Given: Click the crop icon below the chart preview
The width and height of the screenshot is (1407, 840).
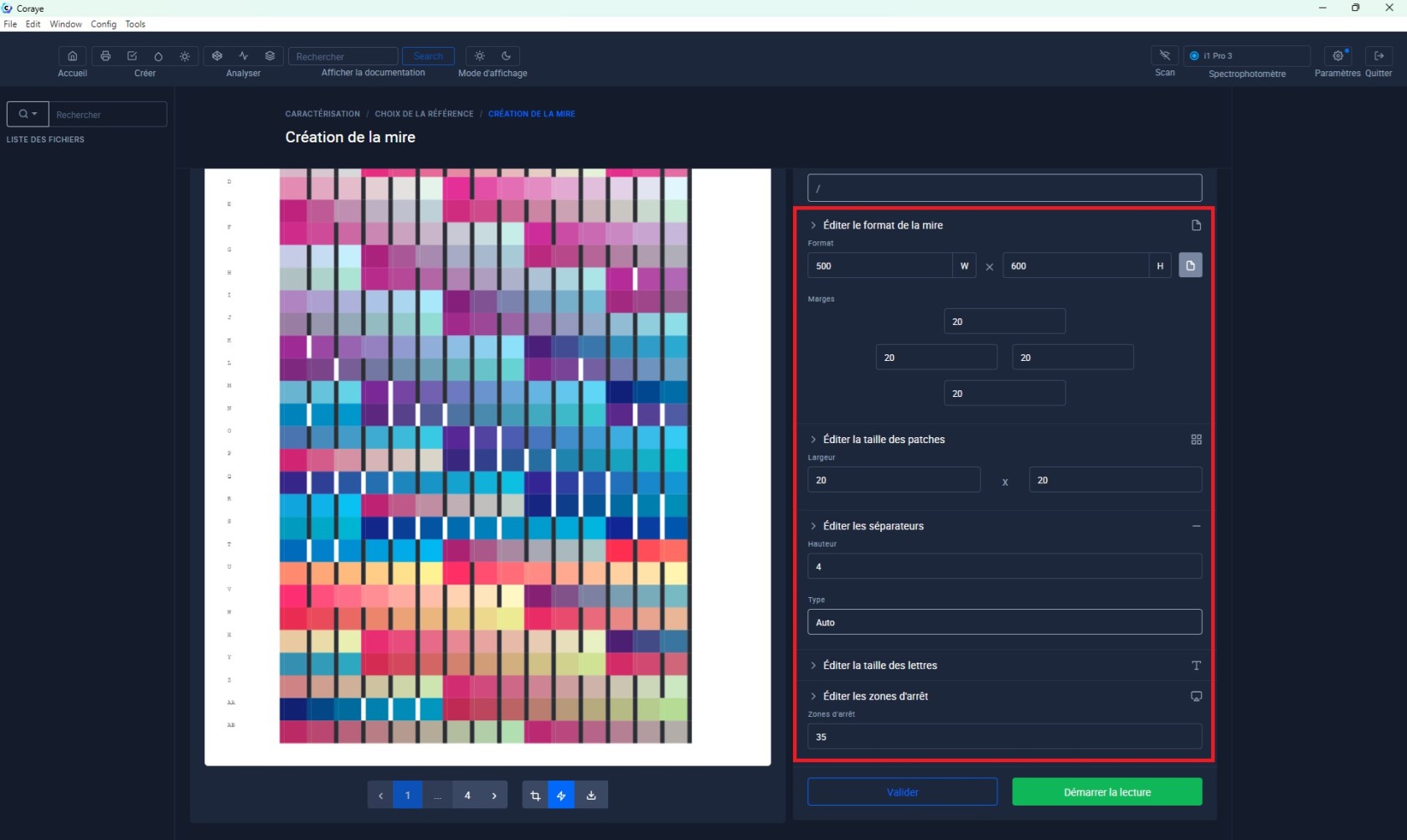Looking at the screenshot, I should [x=535, y=796].
